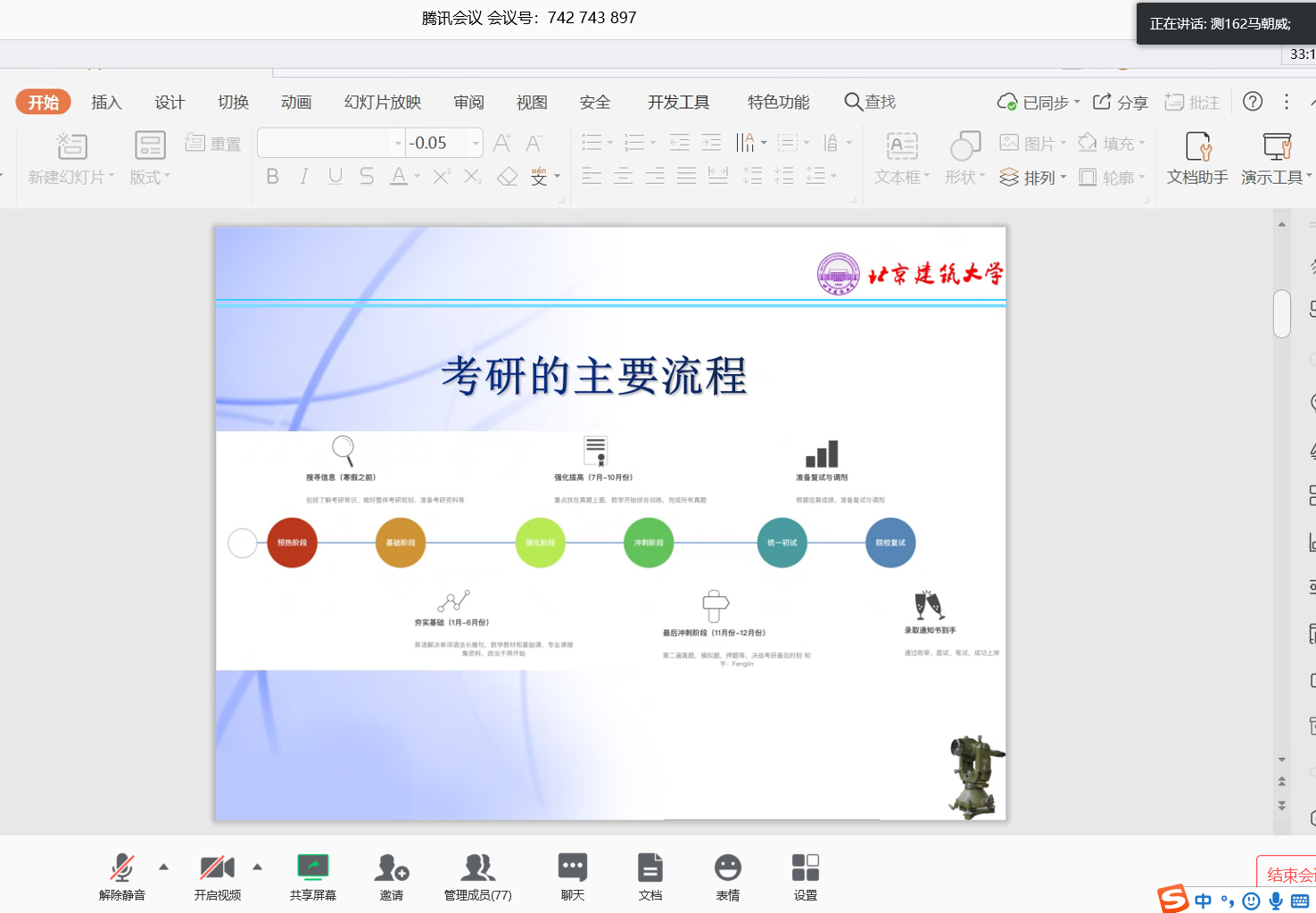
Task: Click the vertical scrollbar thumb
Action: click(x=1282, y=313)
